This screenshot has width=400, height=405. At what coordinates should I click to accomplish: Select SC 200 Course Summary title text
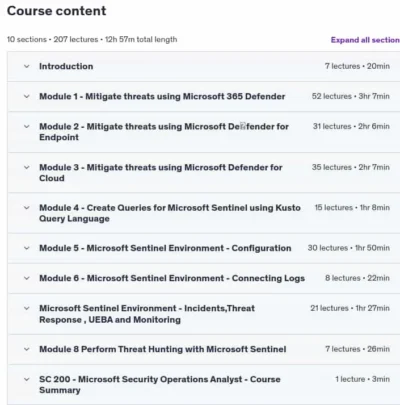pyautogui.click(x=160, y=385)
